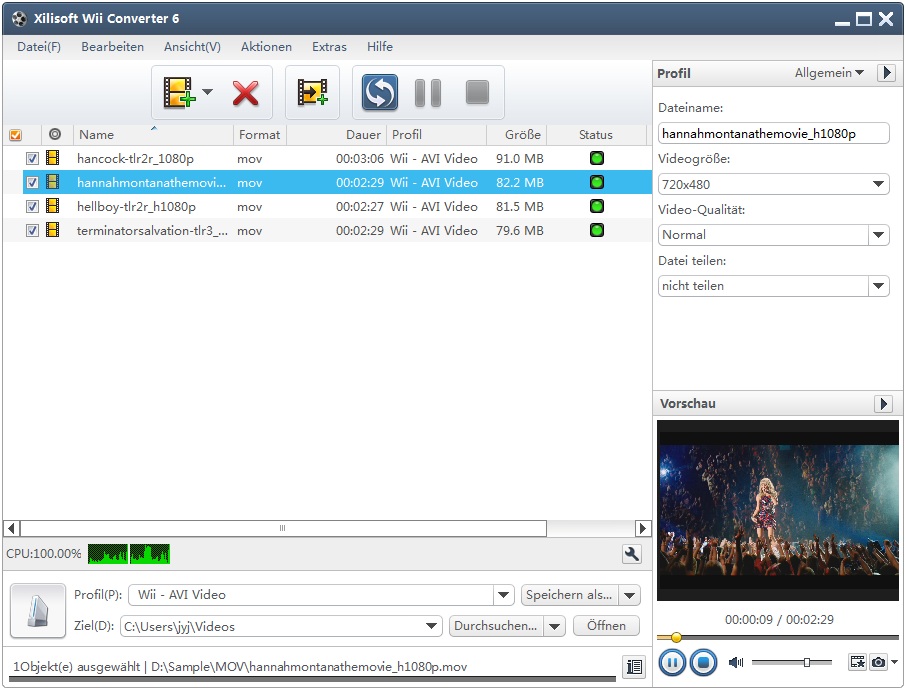905x690 pixels.
Task: Click the Speichern als... button
Action: click(570, 595)
